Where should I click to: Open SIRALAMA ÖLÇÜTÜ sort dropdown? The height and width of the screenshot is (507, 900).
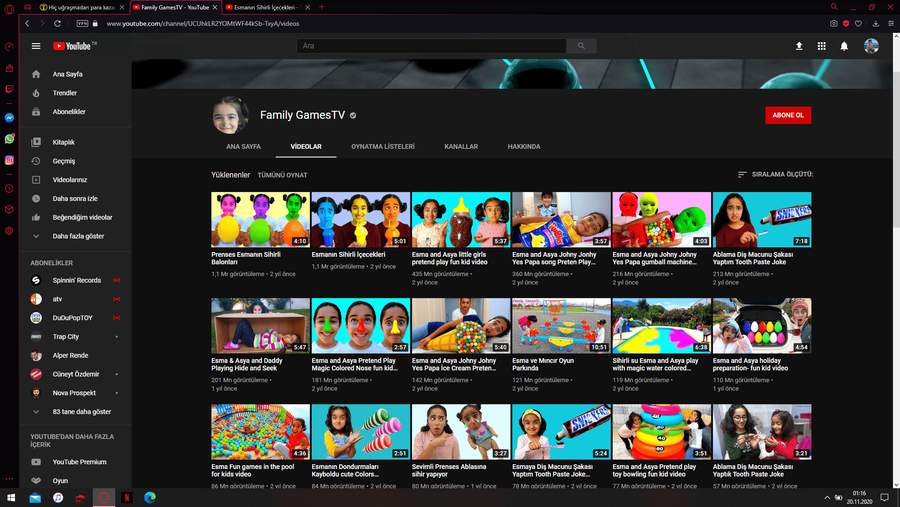(775, 175)
